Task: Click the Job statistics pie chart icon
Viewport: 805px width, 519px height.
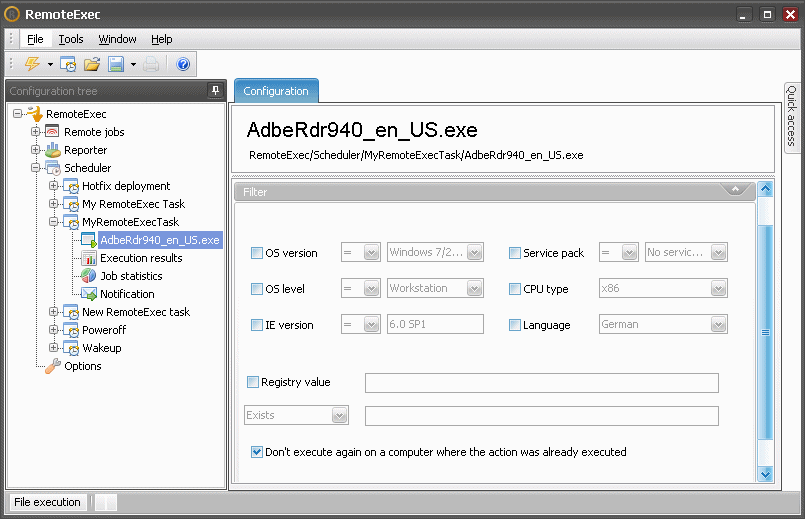Action: [89, 276]
